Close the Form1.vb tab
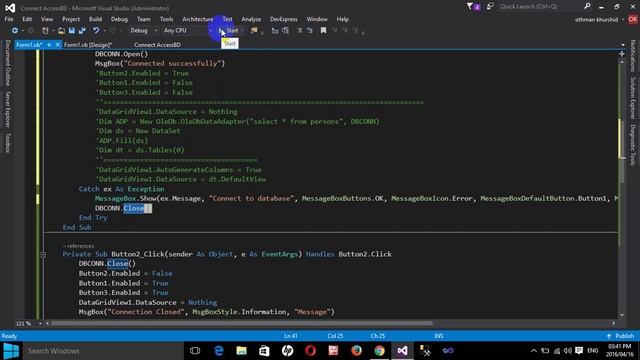The height and width of the screenshot is (360, 640). coord(58,45)
